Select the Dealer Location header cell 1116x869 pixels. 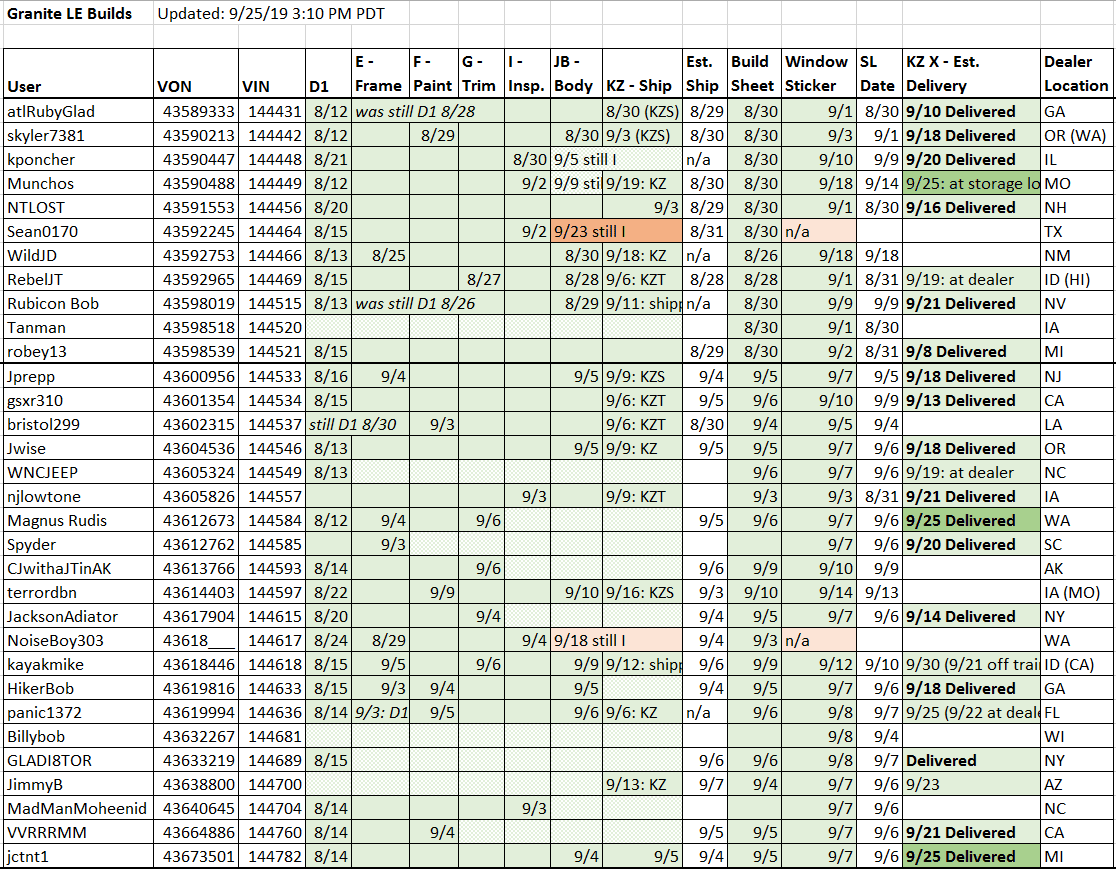click(x=1076, y=73)
